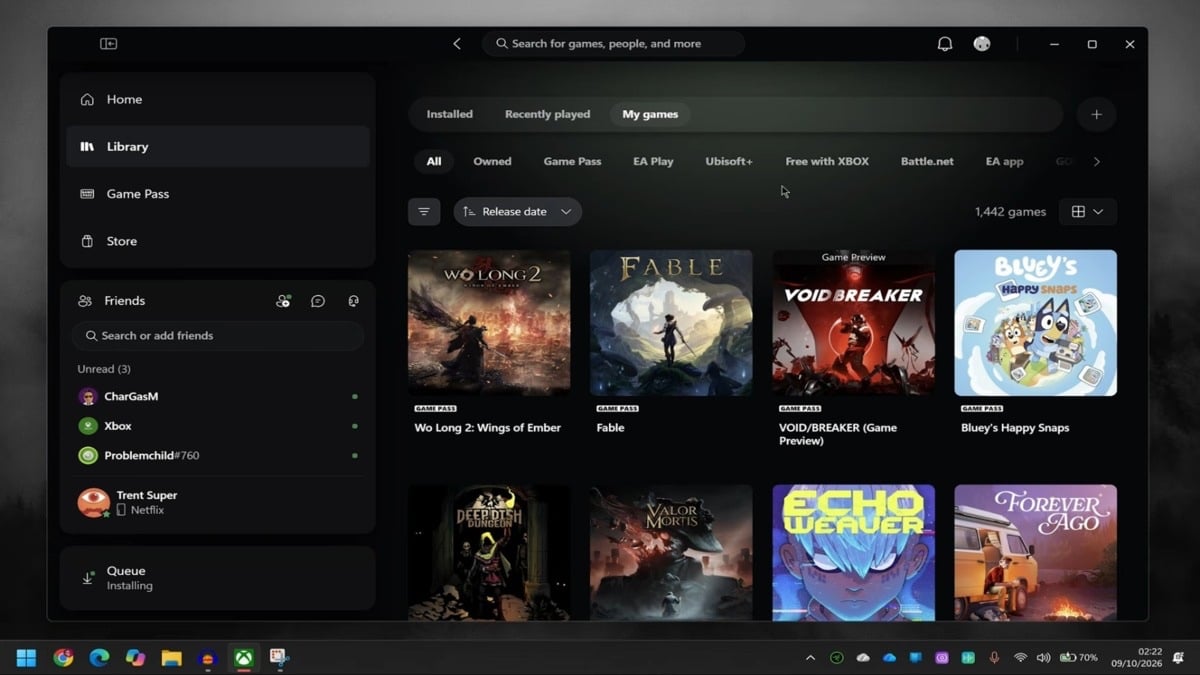Go to Home in sidebar

pos(218,99)
